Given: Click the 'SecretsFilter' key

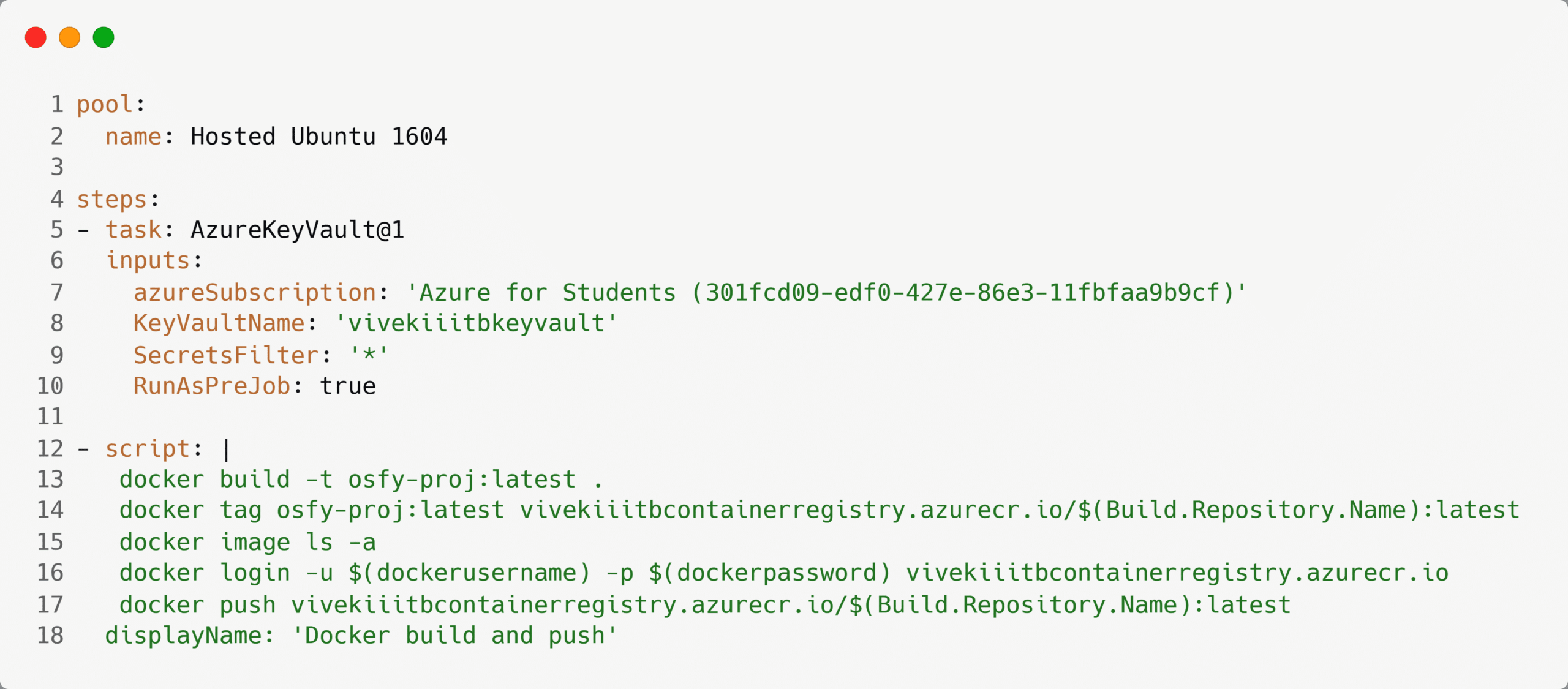Looking at the screenshot, I should 226,355.
